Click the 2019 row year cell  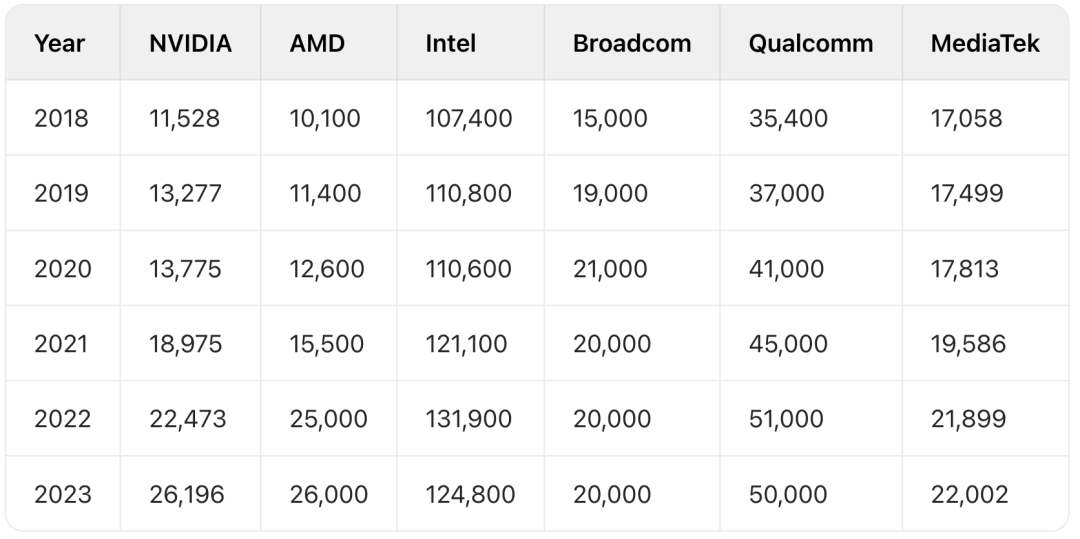[x=61, y=193]
